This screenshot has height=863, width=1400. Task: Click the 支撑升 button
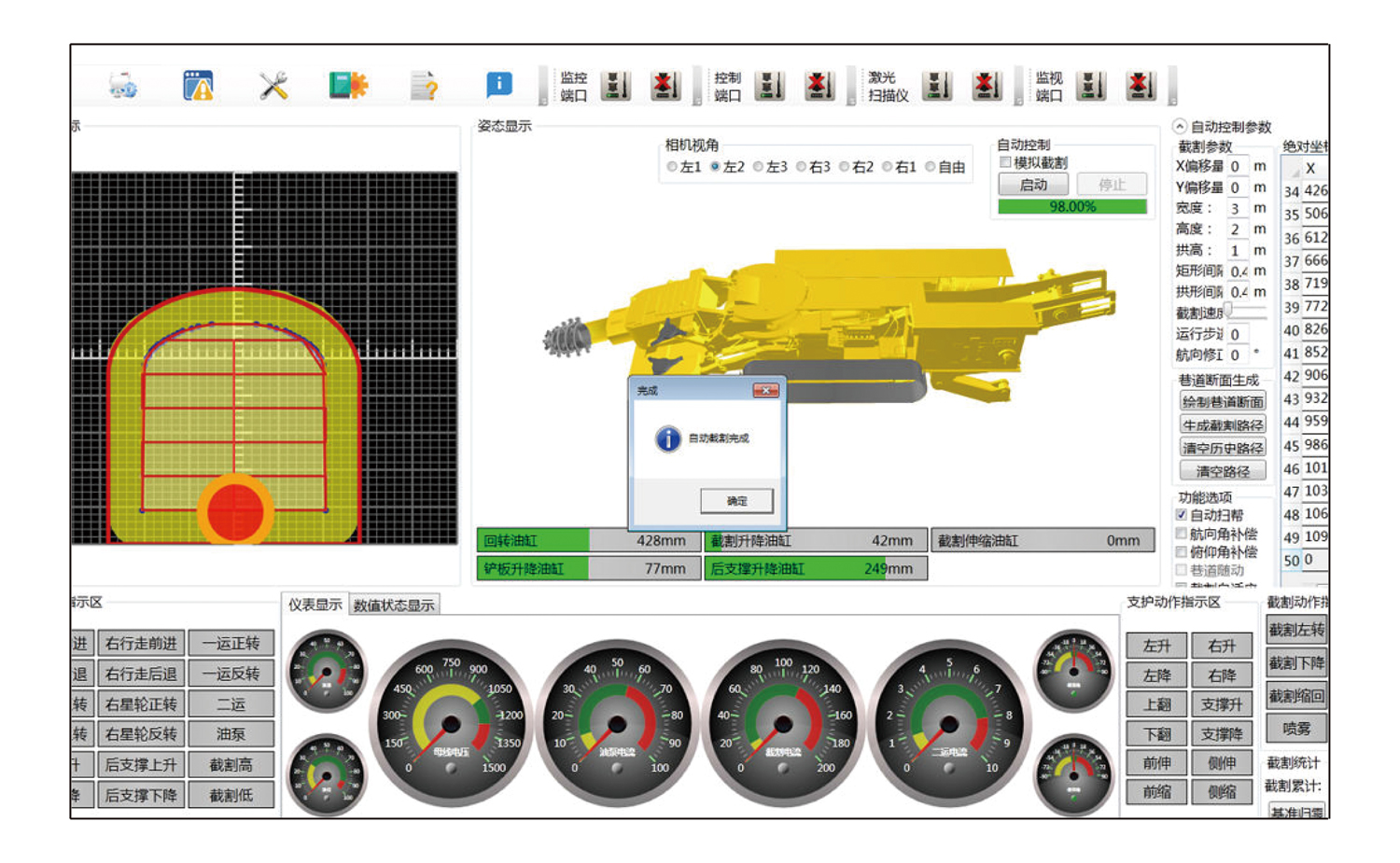1222,704
